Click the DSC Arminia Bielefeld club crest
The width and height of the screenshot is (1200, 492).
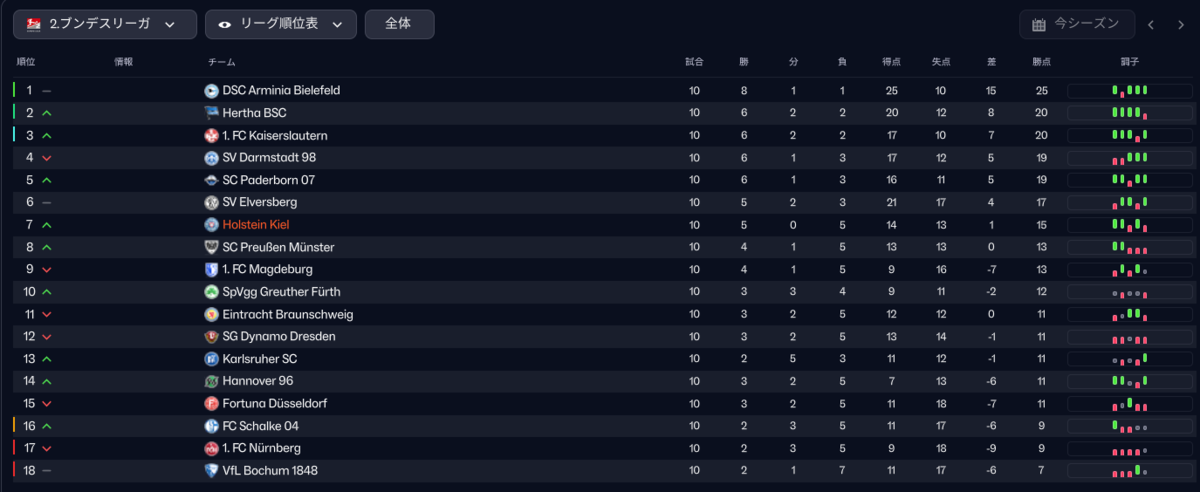click(211, 91)
